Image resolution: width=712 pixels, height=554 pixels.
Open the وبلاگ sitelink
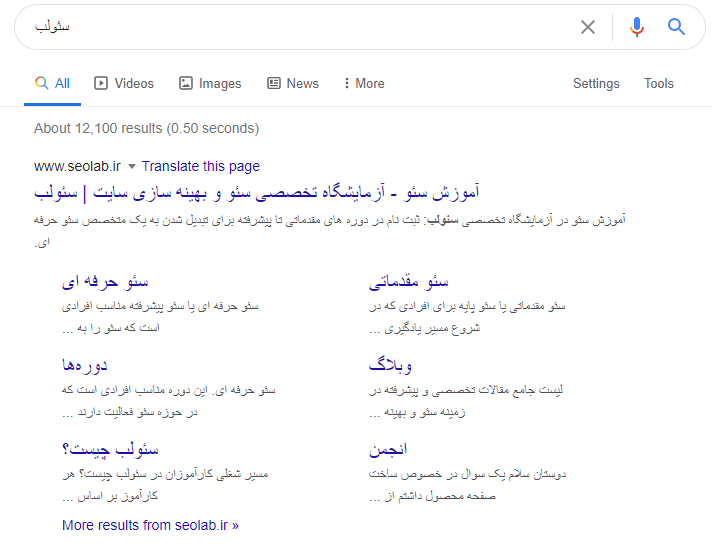click(x=391, y=365)
